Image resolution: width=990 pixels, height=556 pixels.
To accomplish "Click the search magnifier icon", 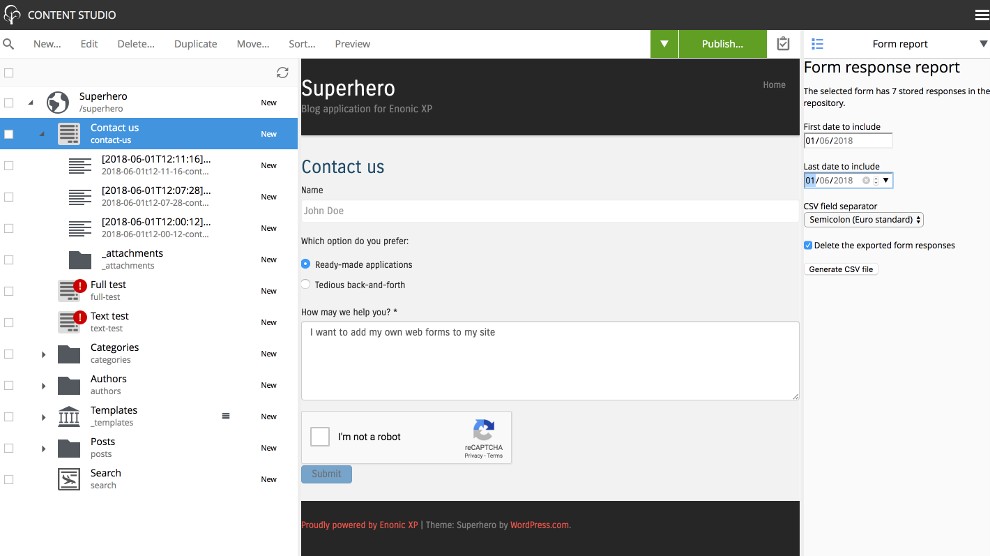I will click(8, 44).
